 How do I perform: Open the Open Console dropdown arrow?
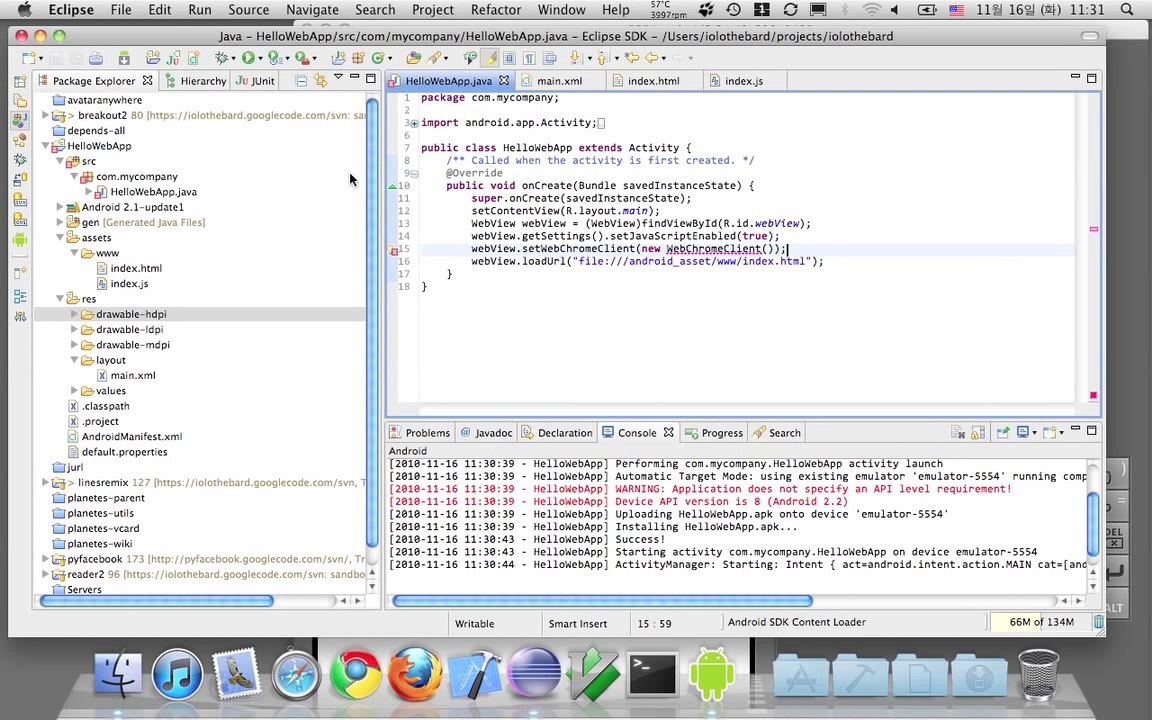point(1062,433)
